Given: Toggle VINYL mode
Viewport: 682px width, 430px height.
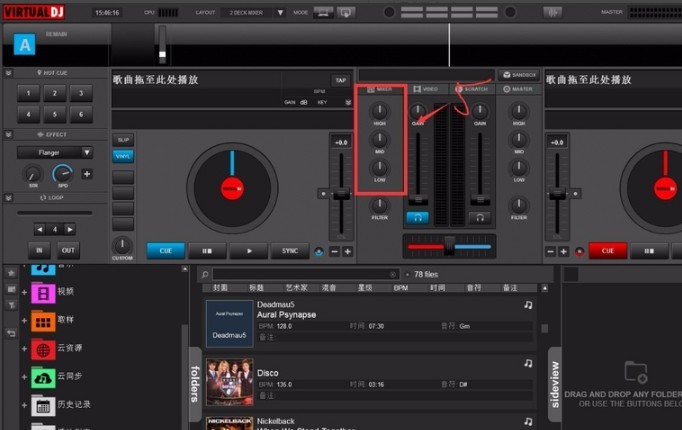Looking at the screenshot, I should click(123, 156).
